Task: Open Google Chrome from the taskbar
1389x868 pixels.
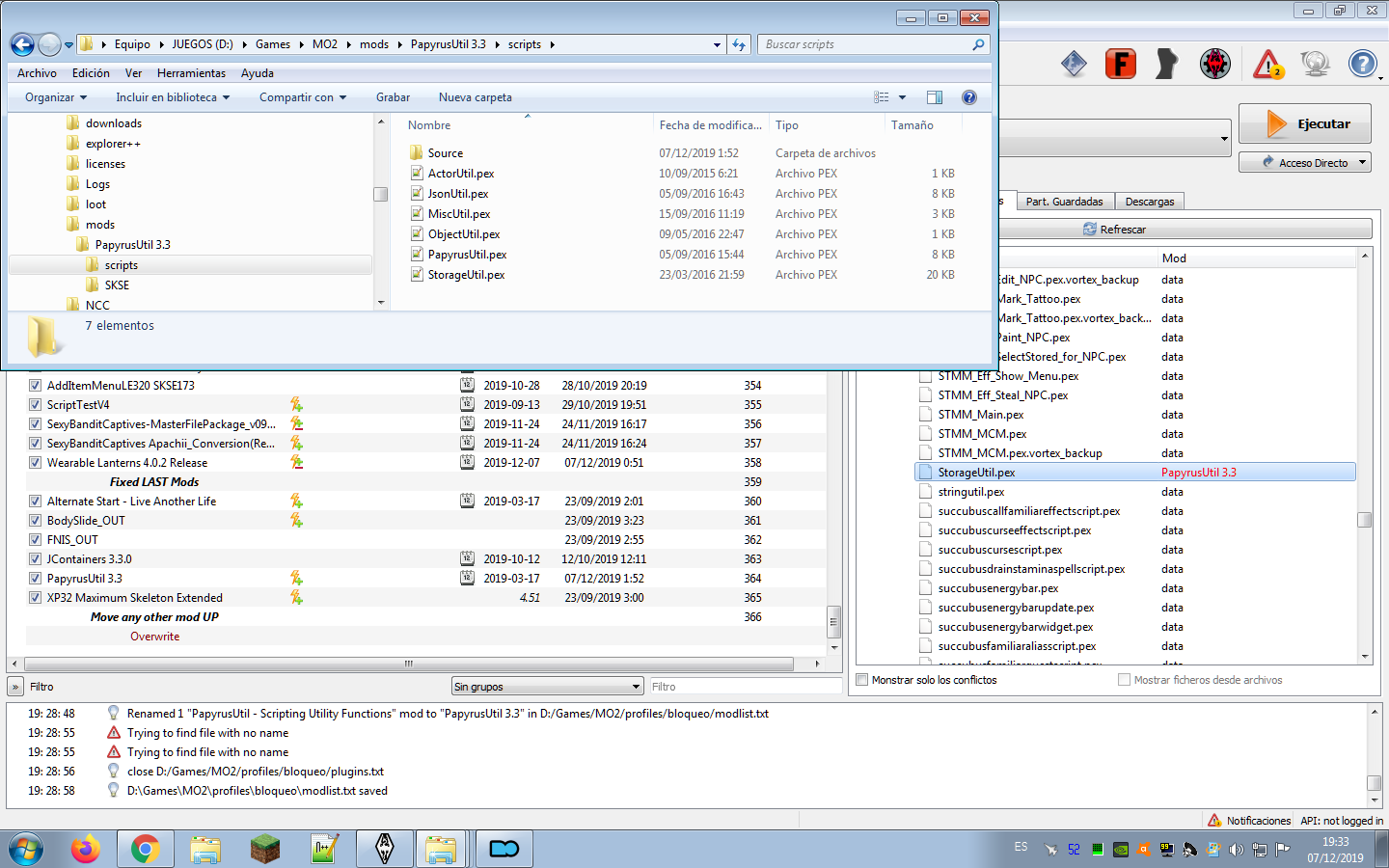Action: (146, 849)
